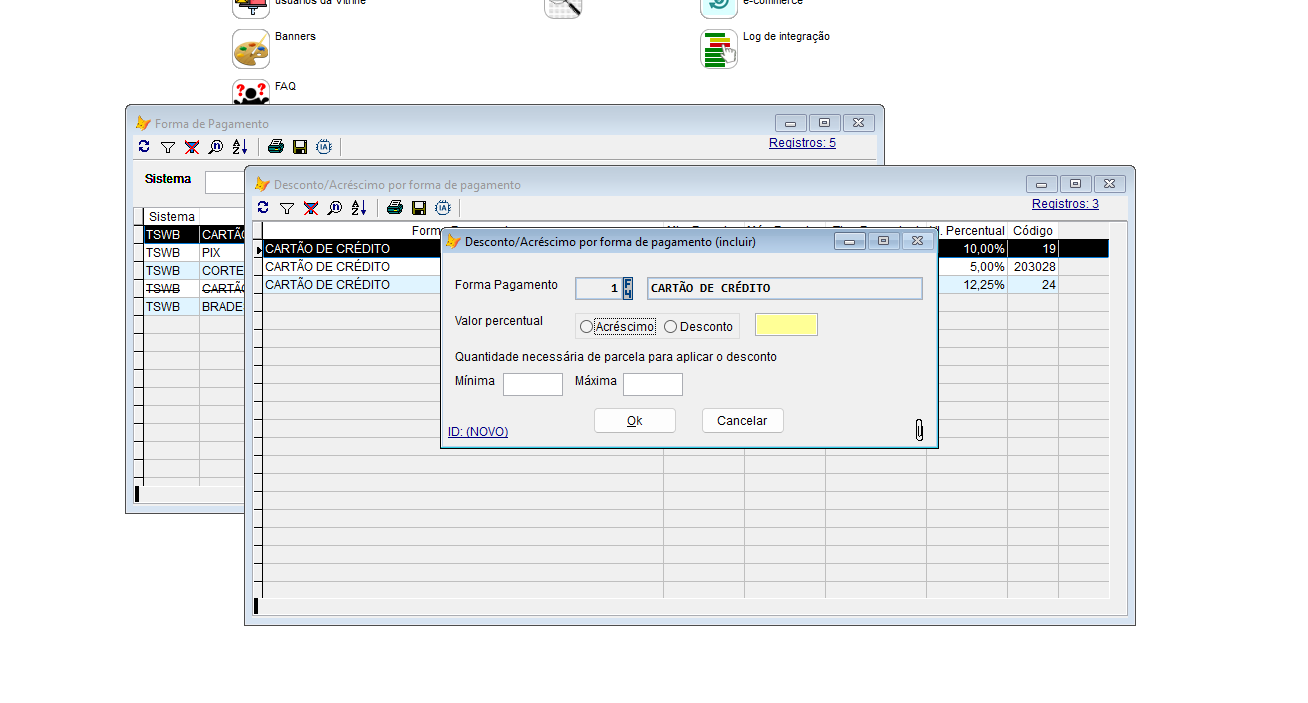The width and height of the screenshot is (1308, 703).
Task: Select PIX row in Forma de Pagamento
Action: point(195,253)
